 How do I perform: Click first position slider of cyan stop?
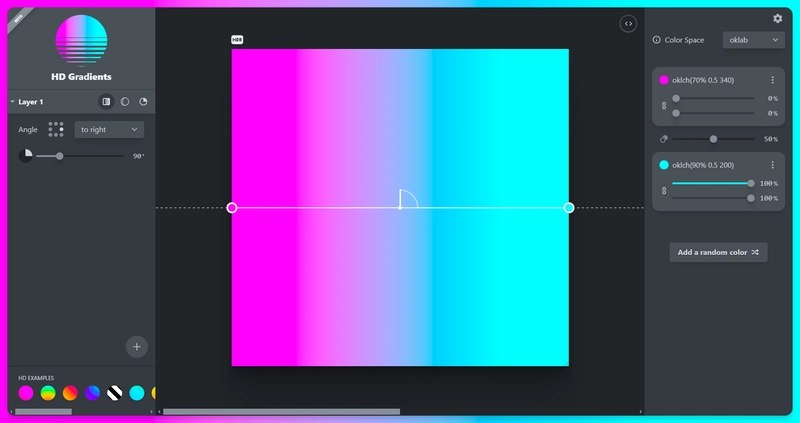[713, 183]
